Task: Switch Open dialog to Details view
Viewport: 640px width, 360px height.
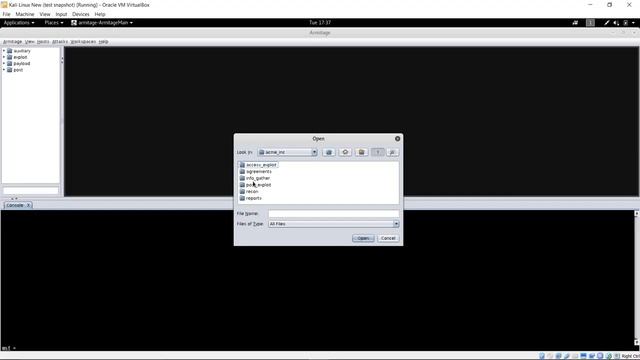Action: (x=392, y=152)
